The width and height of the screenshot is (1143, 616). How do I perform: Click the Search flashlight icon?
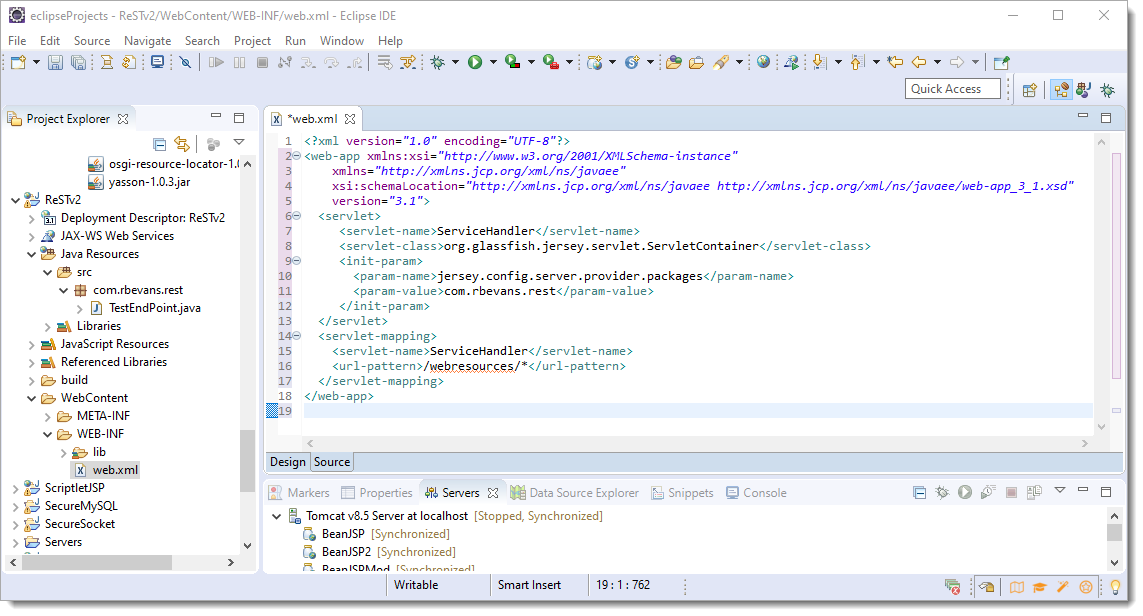pos(721,63)
